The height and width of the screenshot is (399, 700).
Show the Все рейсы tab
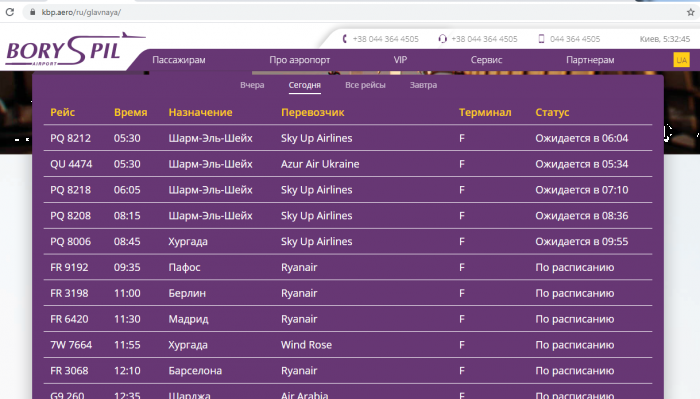365,85
